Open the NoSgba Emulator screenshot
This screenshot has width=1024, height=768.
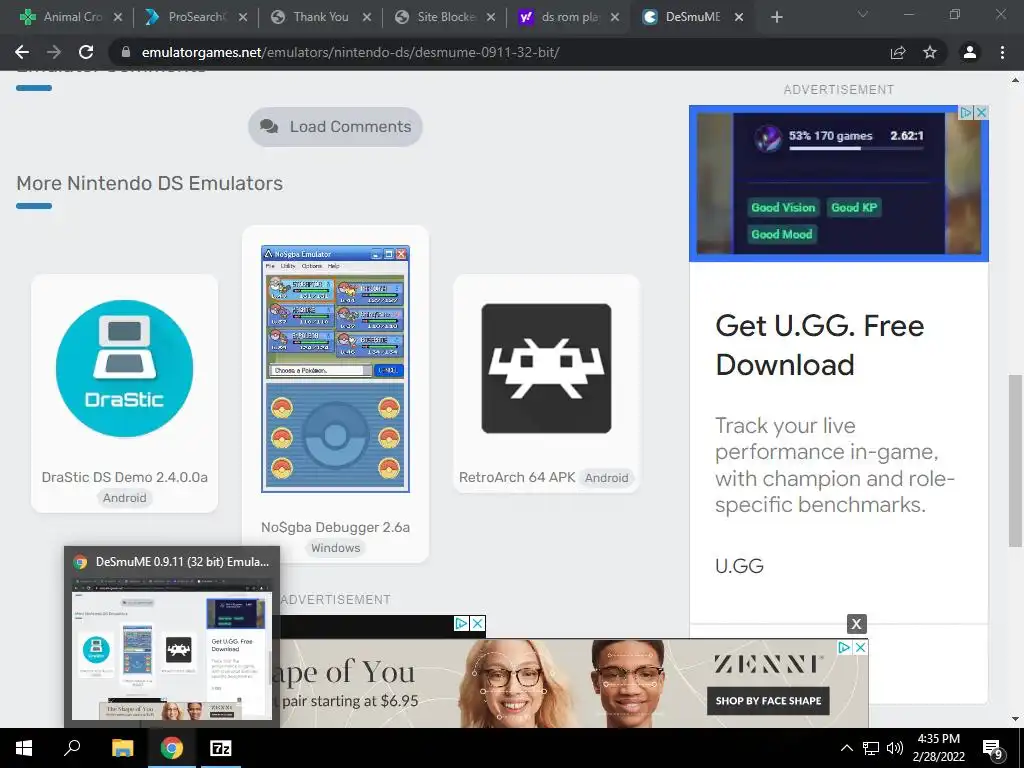pos(335,369)
